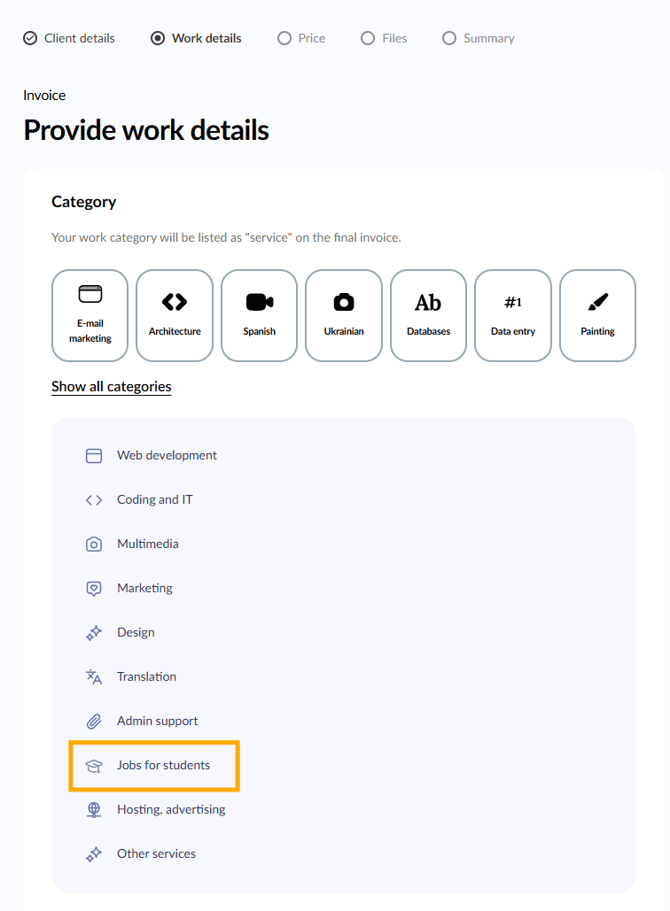The image size is (670, 911).
Task: Select Other services list entry
Action: tap(155, 854)
